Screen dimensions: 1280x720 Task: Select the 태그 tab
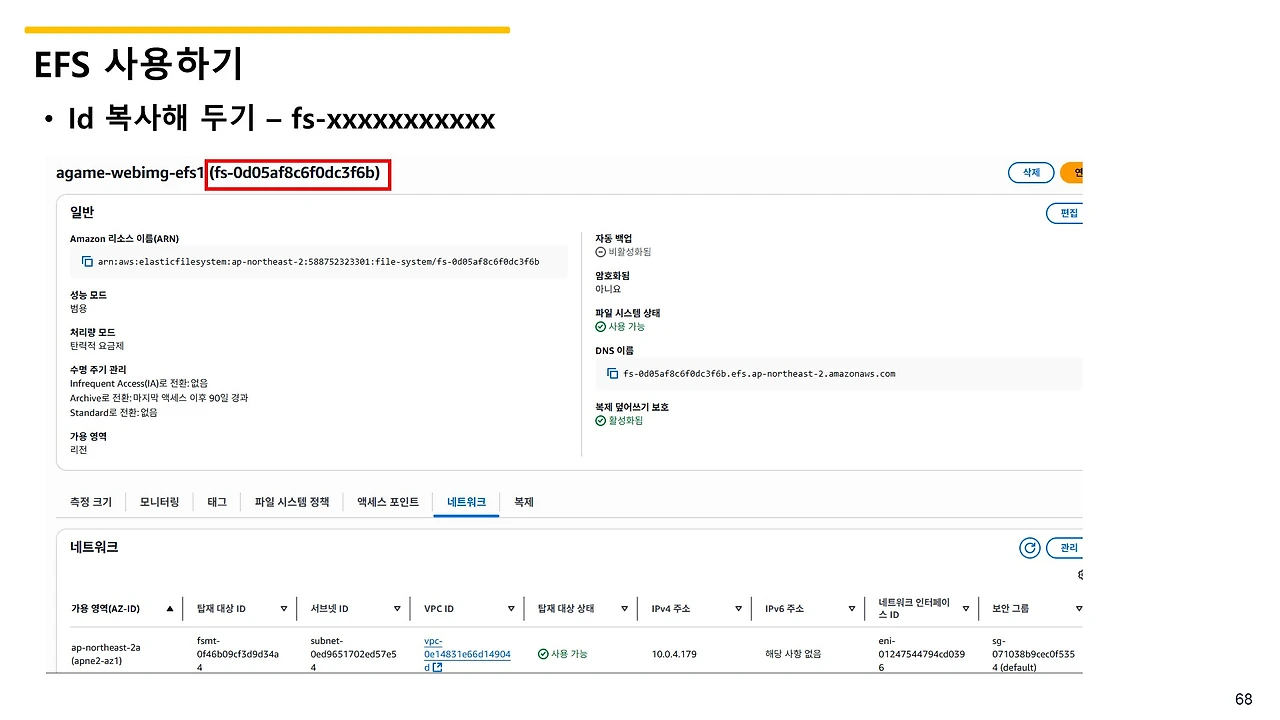217,502
